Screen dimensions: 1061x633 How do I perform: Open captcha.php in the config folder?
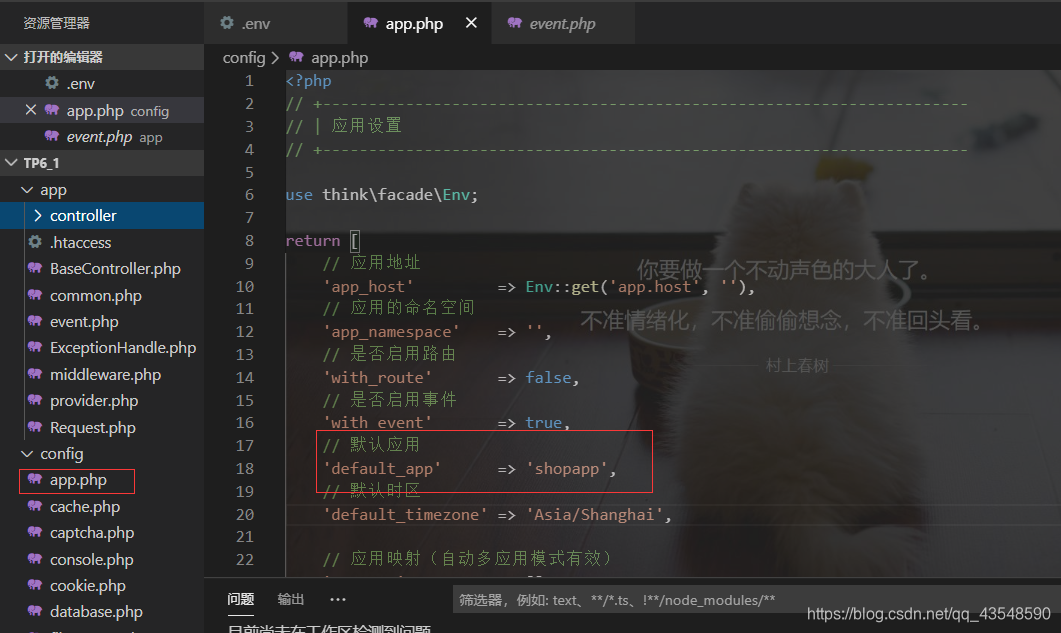click(x=101, y=532)
